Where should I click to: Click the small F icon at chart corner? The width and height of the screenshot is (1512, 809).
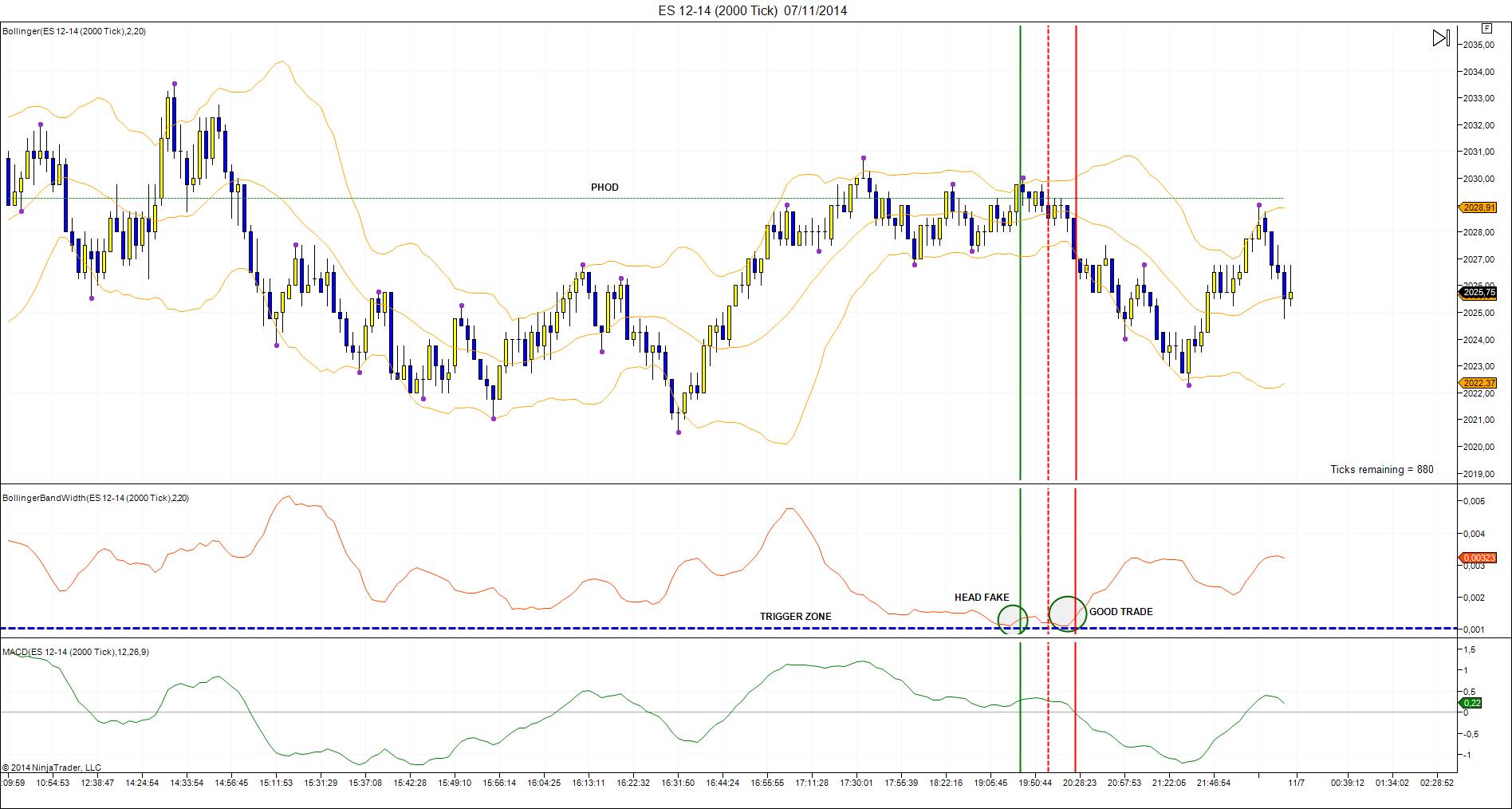coord(1486,27)
